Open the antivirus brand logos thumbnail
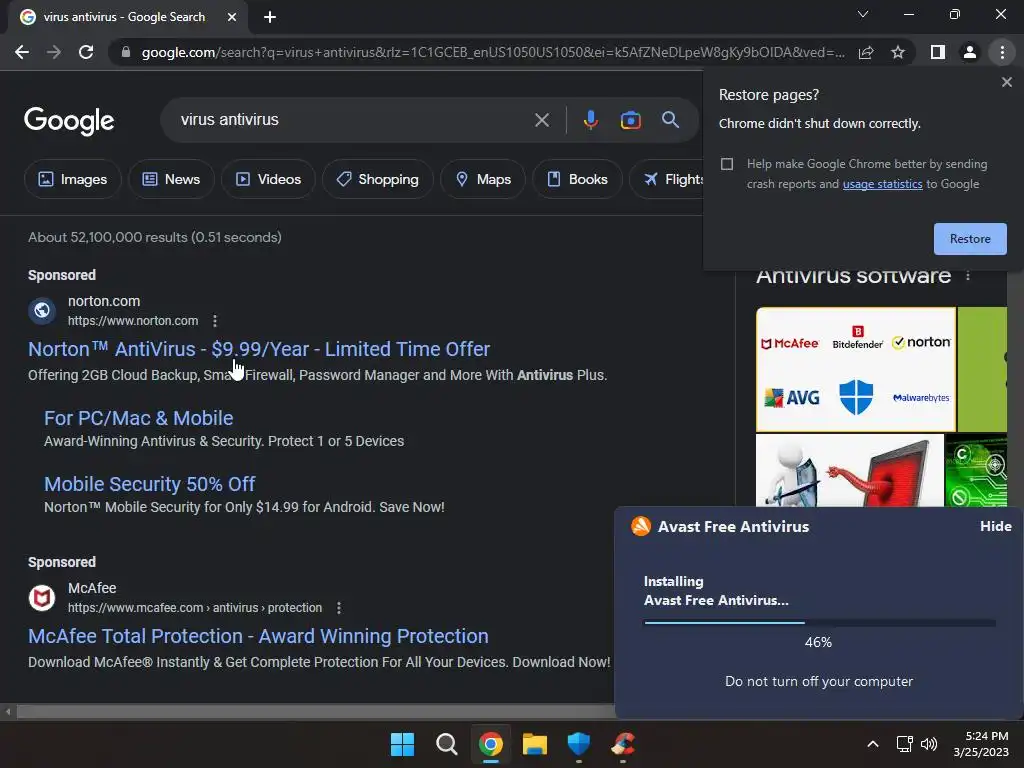The height and width of the screenshot is (768, 1024). (x=856, y=370)
